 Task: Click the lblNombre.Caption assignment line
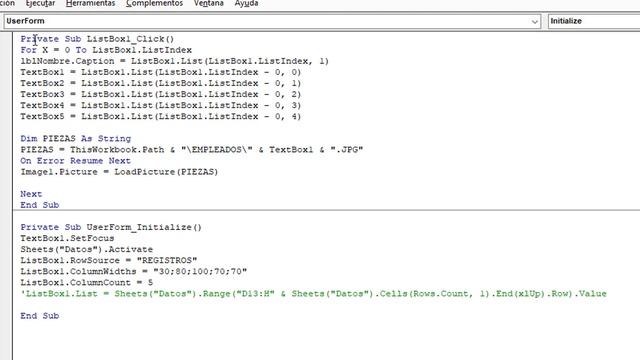click(x=174, y=61)
